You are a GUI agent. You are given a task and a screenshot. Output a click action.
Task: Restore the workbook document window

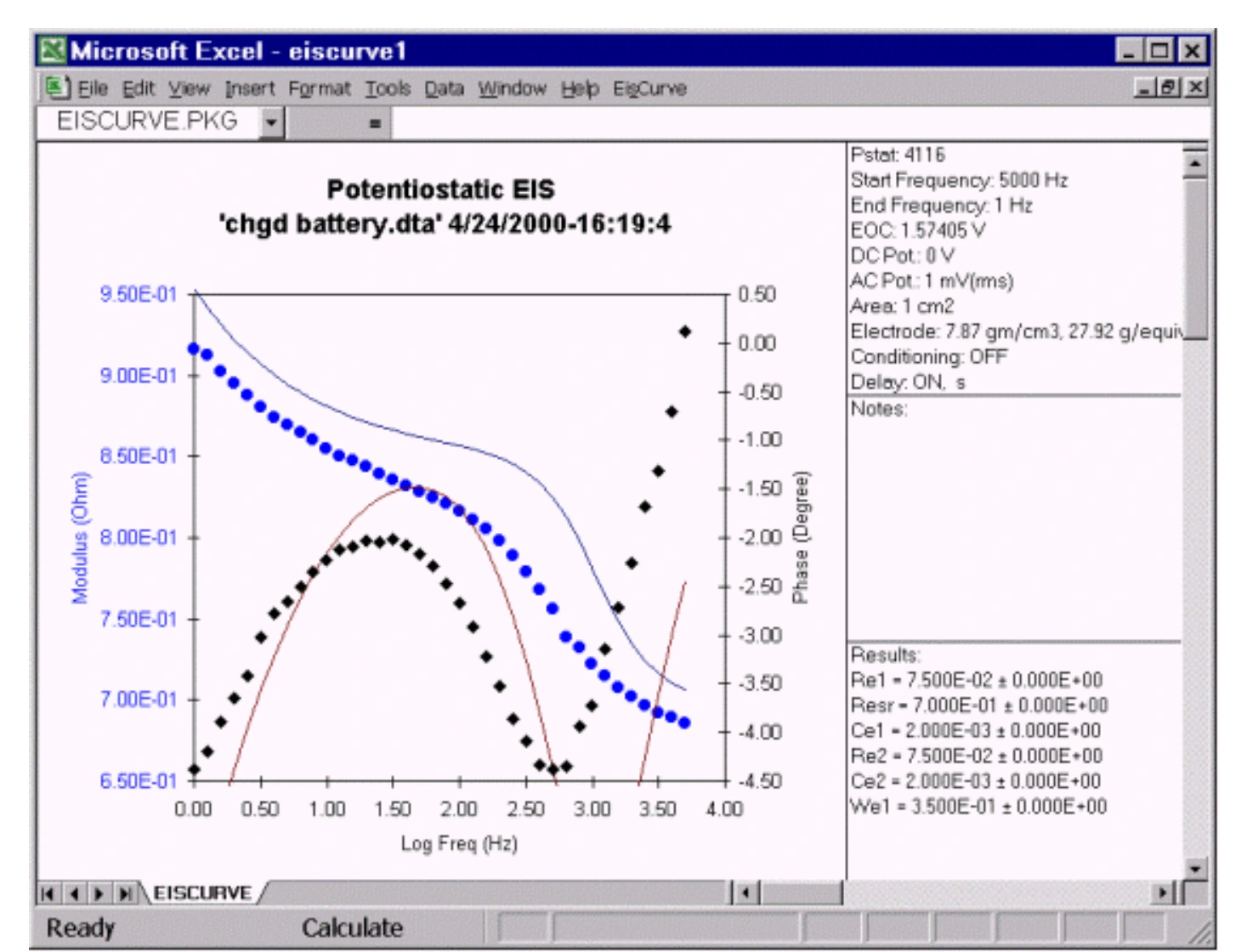pos(1170,87)
